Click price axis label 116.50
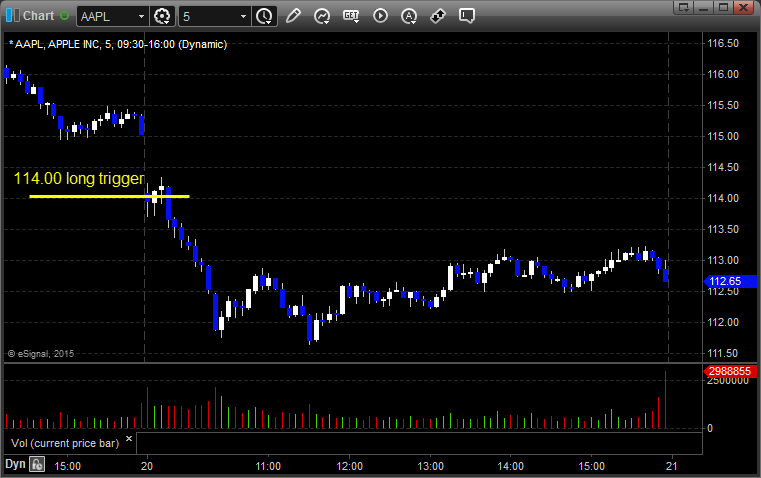This screenshot has height=478, width=761. [723, 43]
